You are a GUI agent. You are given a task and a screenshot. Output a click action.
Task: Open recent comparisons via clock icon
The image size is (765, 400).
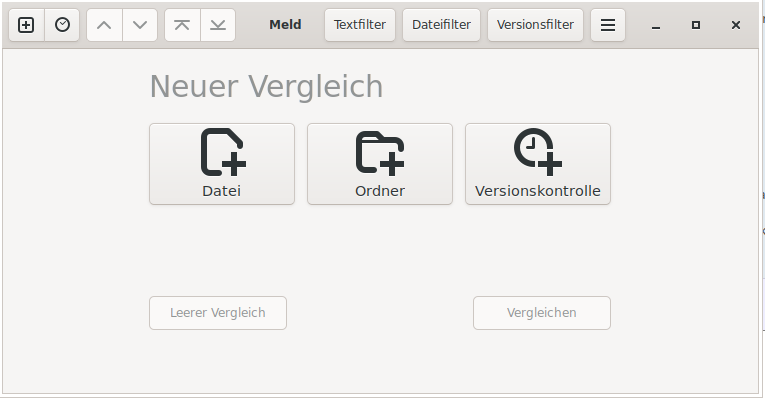point(62,25)
